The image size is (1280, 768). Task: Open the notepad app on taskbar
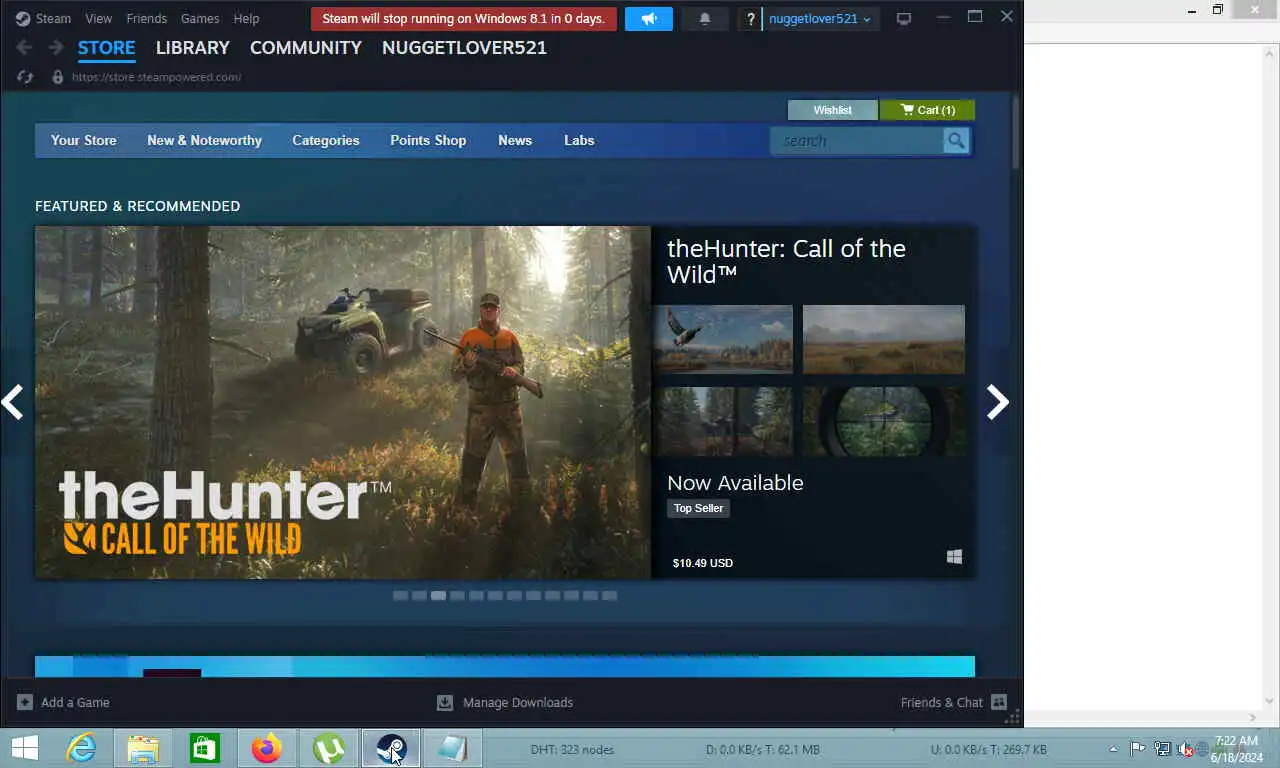[452, 748]
